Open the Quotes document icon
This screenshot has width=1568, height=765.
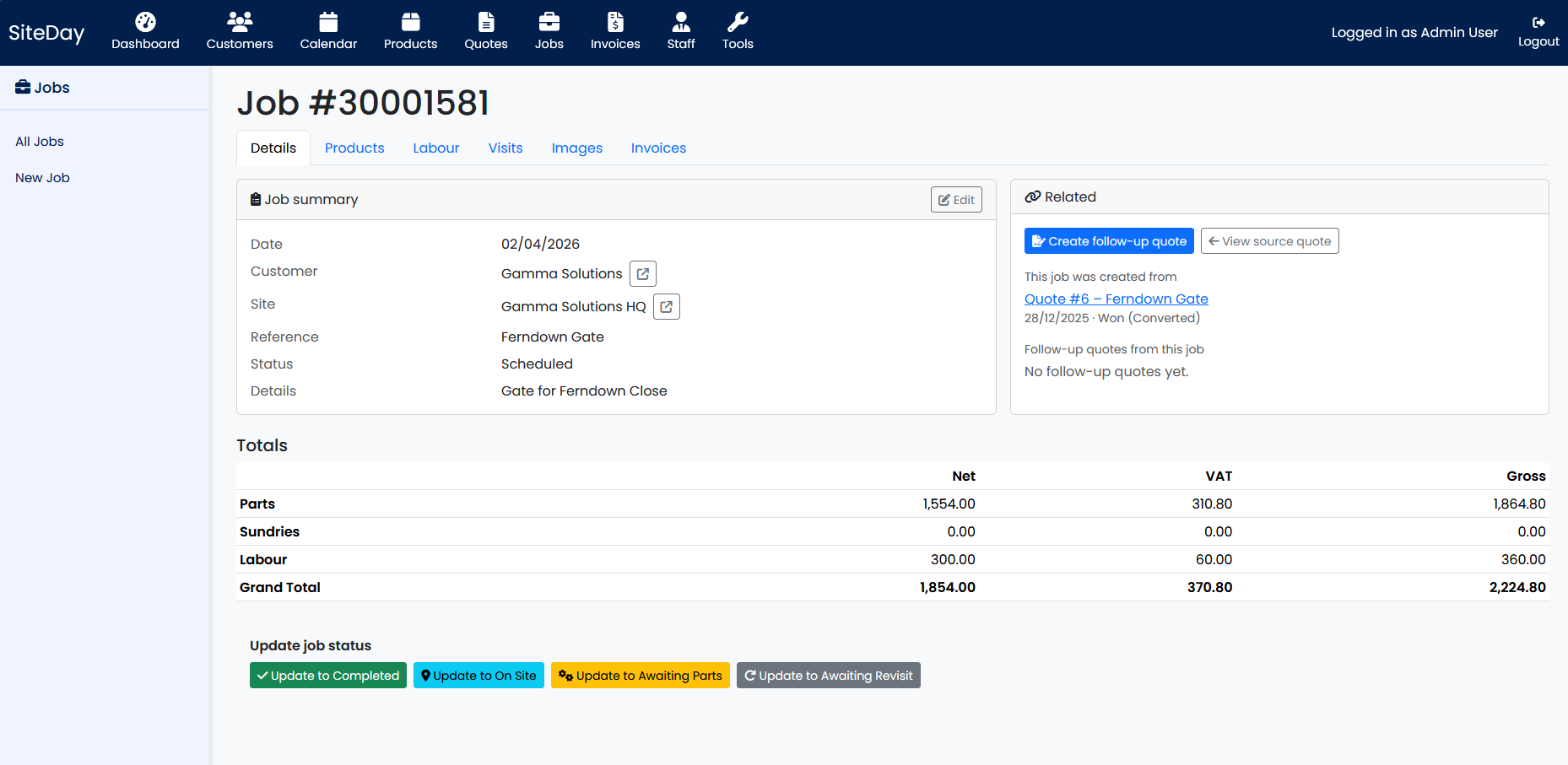coord(486,22)
